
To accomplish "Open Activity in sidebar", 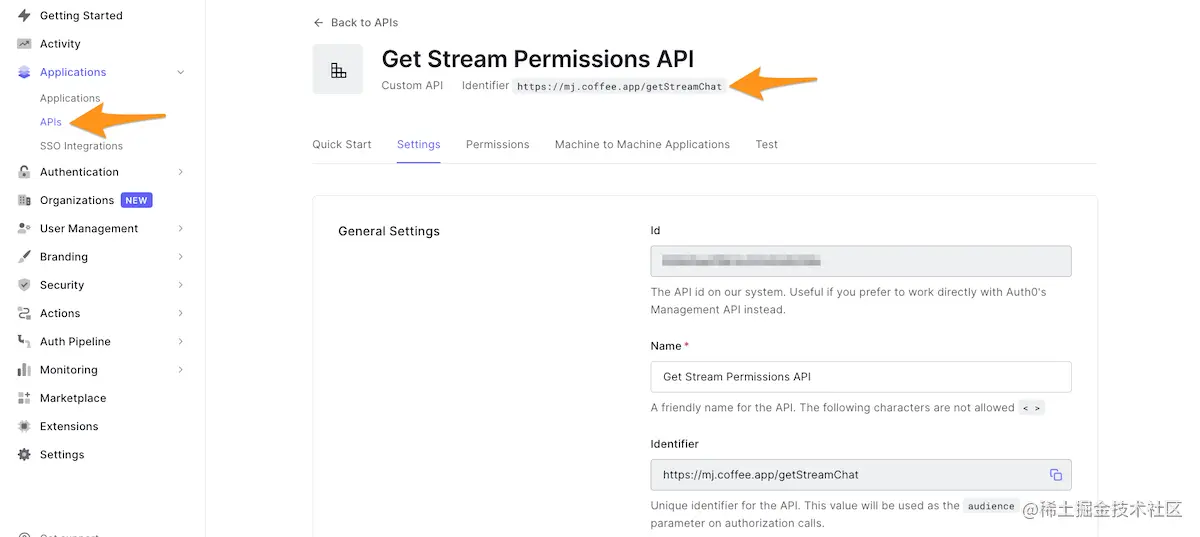I will coord(60,44).
